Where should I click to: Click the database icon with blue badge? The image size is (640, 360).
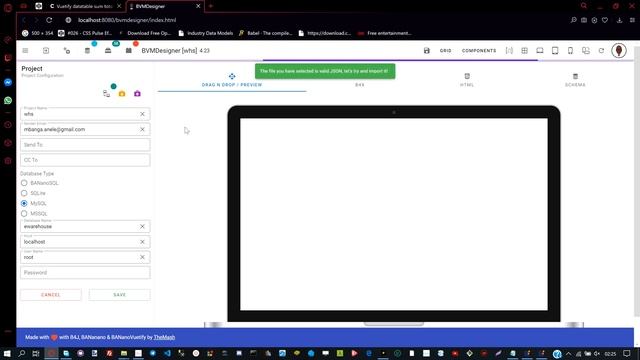tap(87, 51)
